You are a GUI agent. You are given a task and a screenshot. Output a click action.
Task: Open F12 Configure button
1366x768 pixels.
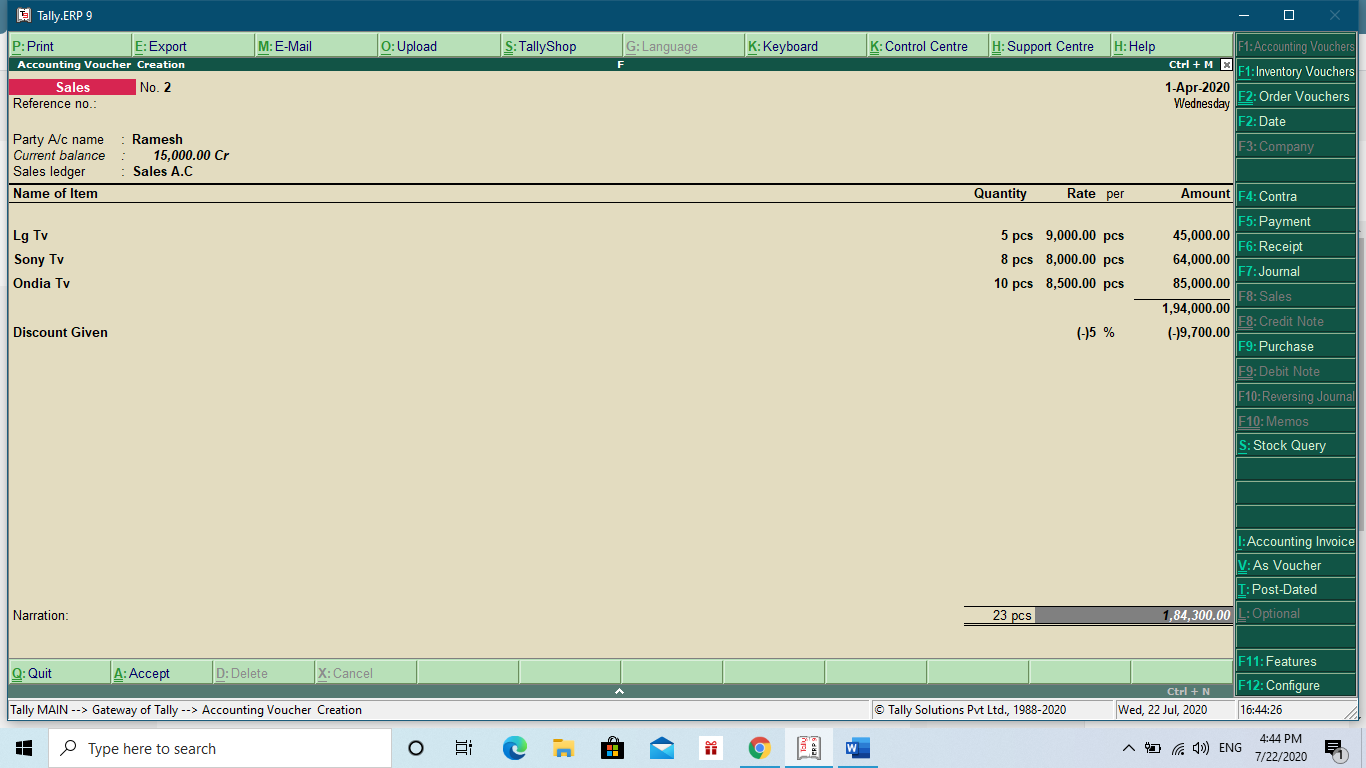(x=1296, y=685)
